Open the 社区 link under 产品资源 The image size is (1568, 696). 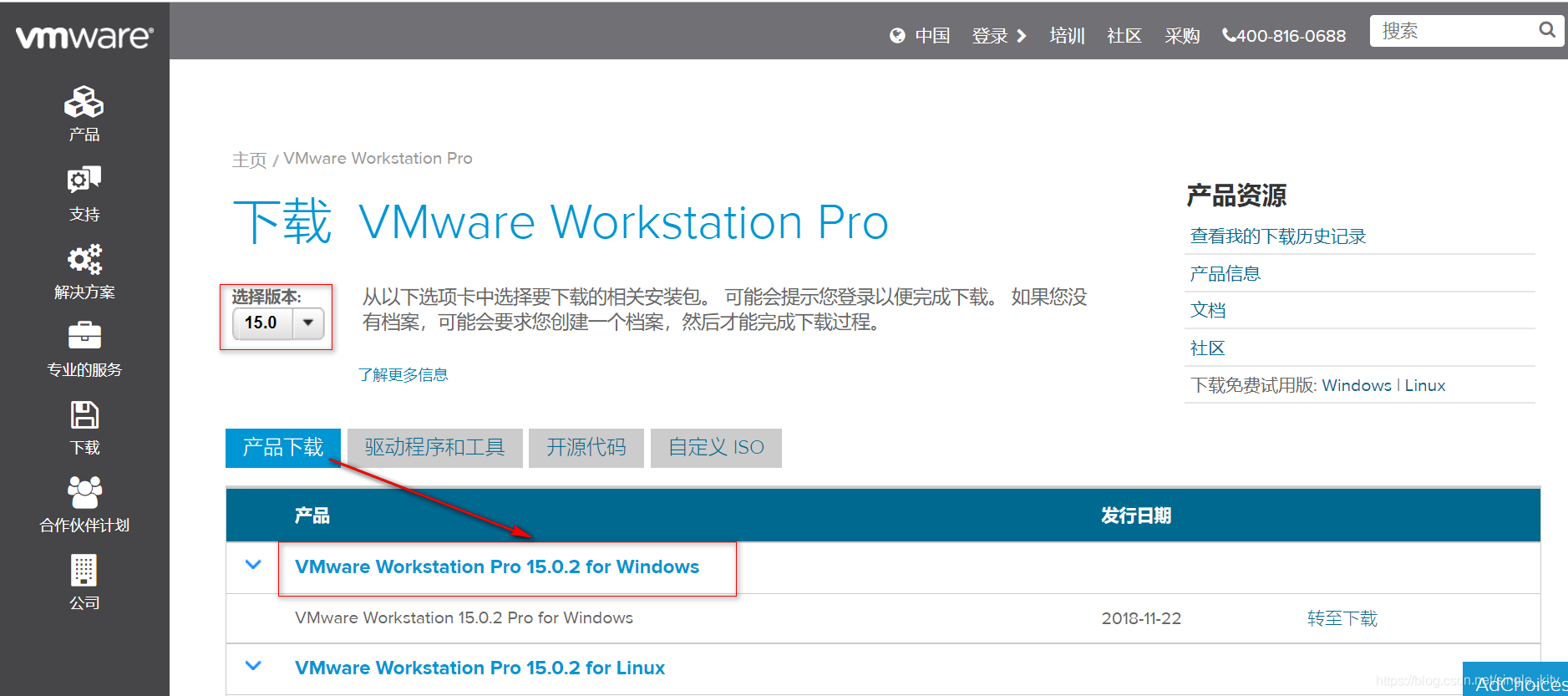pyautogui.click(x=1207, y=348)
